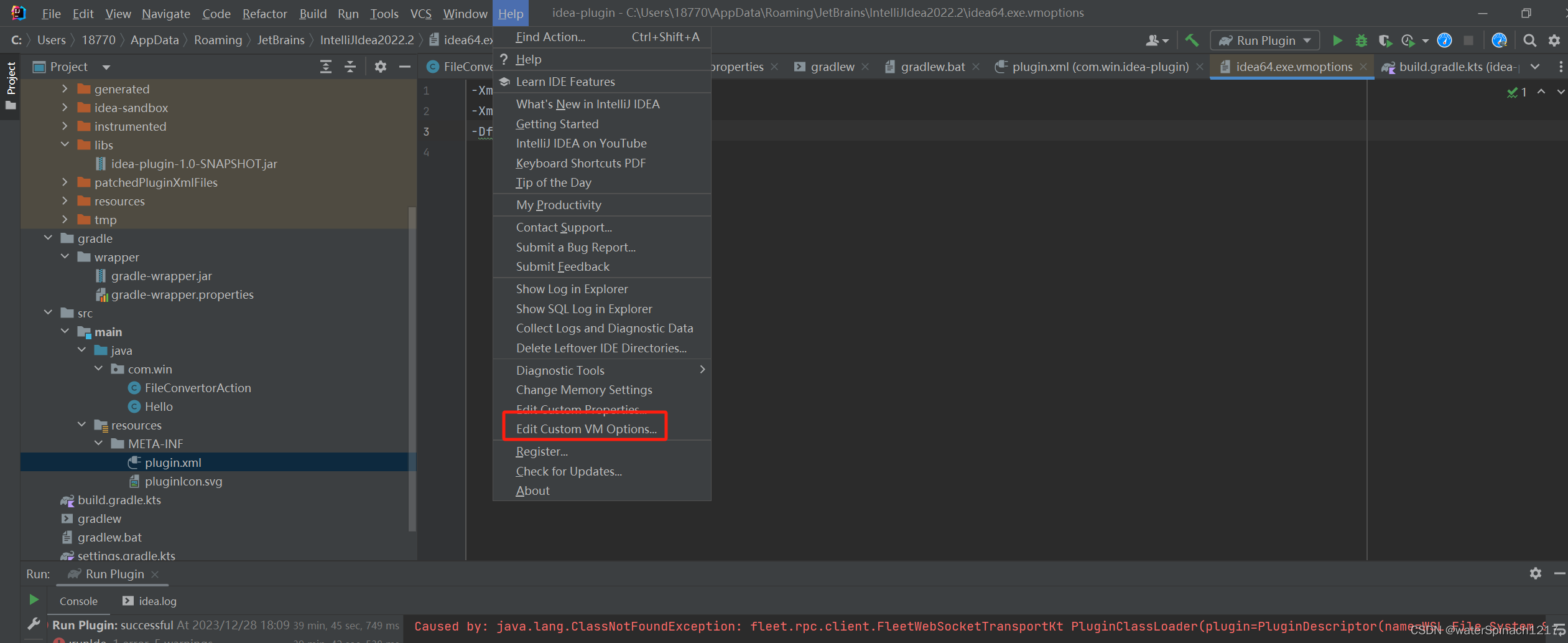Collapse the src folder in tree
Viewport: 1568px width, 643px height.
point(48,313)
